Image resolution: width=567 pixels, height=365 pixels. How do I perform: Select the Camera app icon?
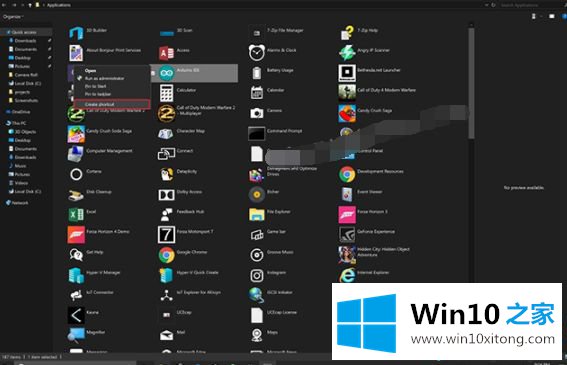click(x=257, y=113)
